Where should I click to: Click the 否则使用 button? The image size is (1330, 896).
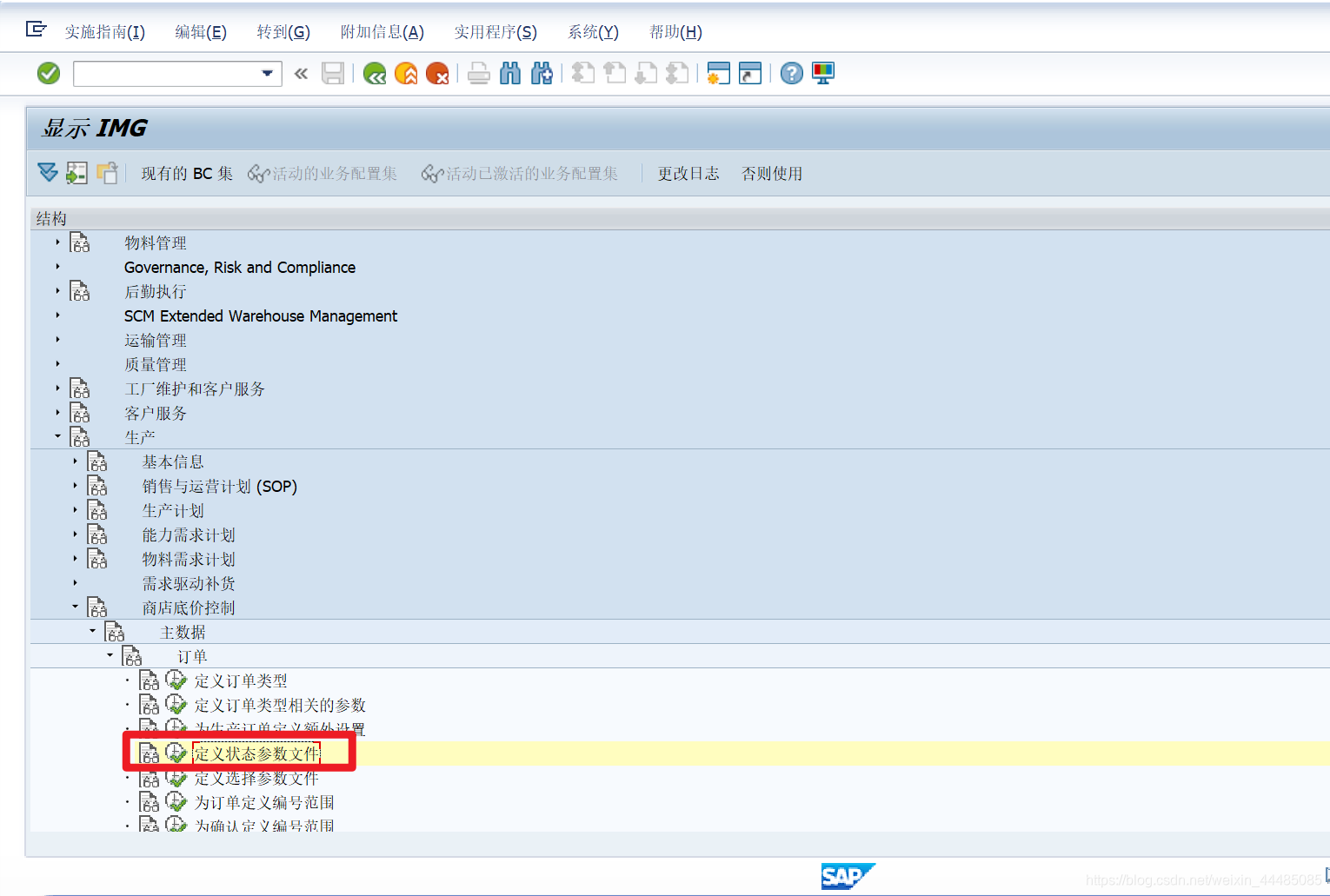point(772,174)
